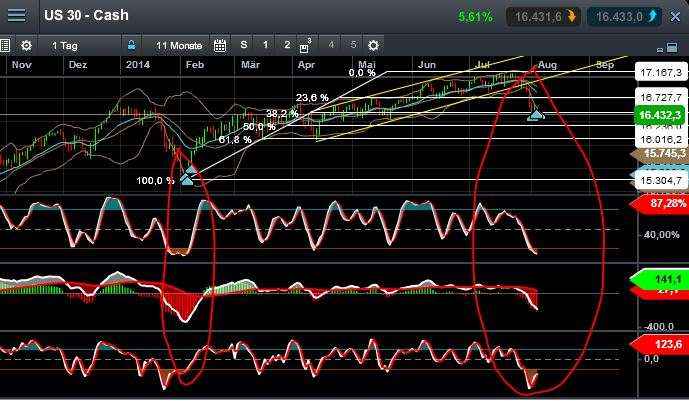The width and height of the screenshot is (689, 401).
Task: Select the S layout preset
Action: 244,45
